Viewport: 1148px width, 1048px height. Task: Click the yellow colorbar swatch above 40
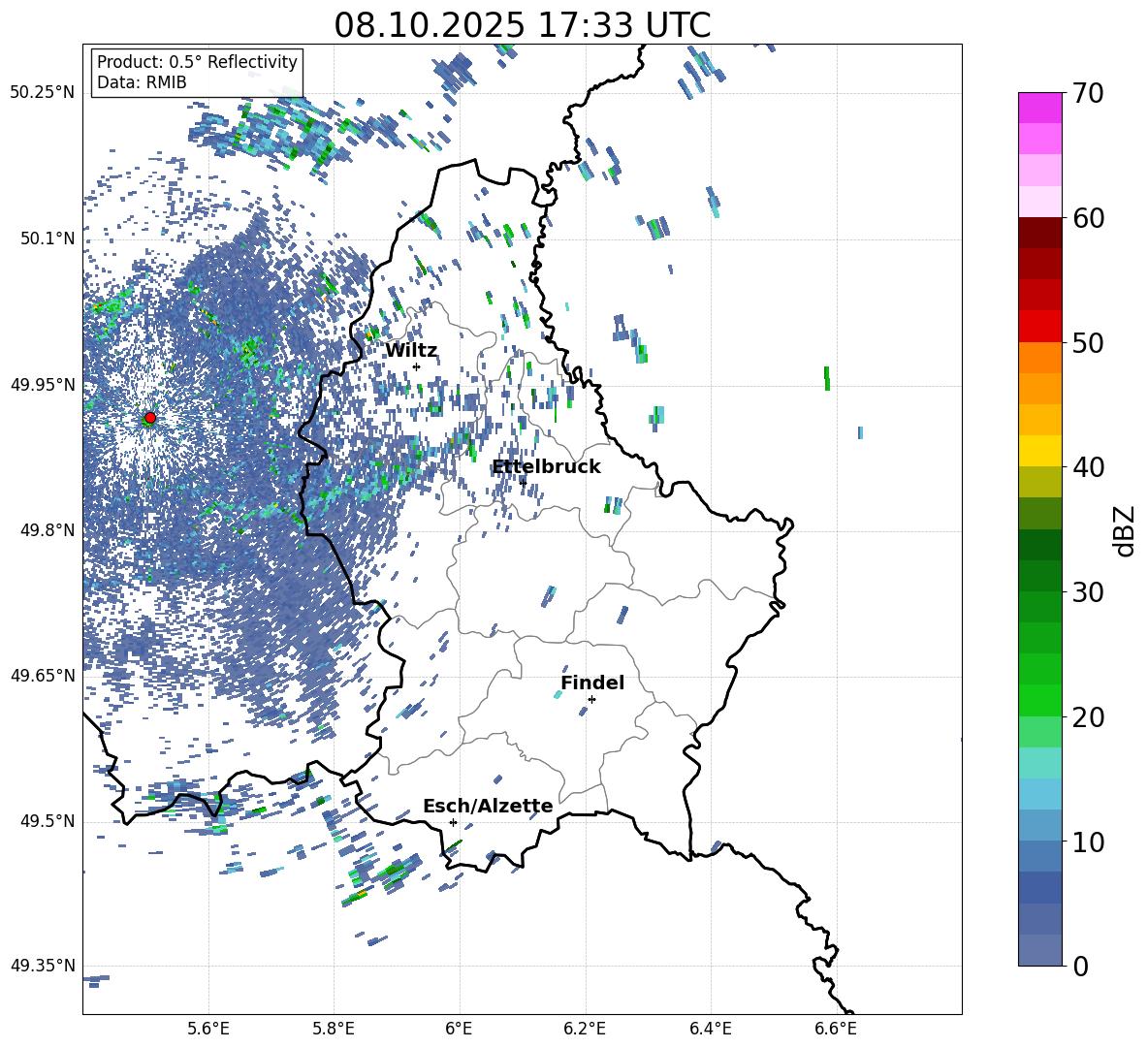[x=1039, y=451]
